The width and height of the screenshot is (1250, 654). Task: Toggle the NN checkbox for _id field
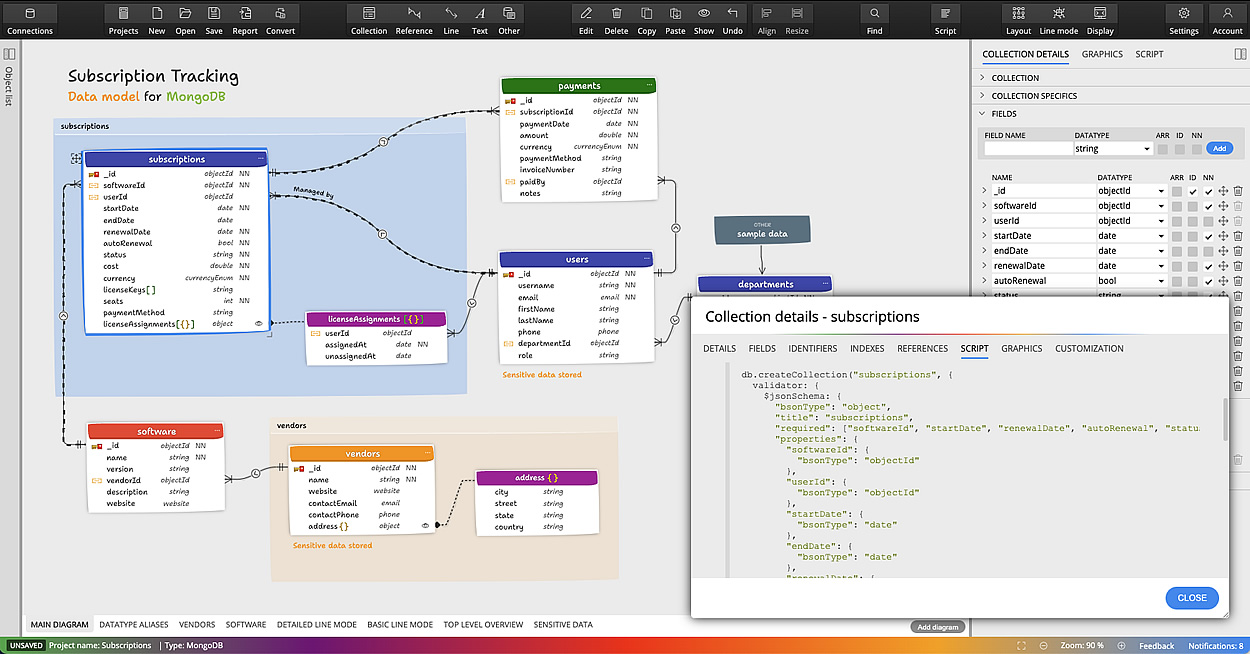tap(1208, 191)
